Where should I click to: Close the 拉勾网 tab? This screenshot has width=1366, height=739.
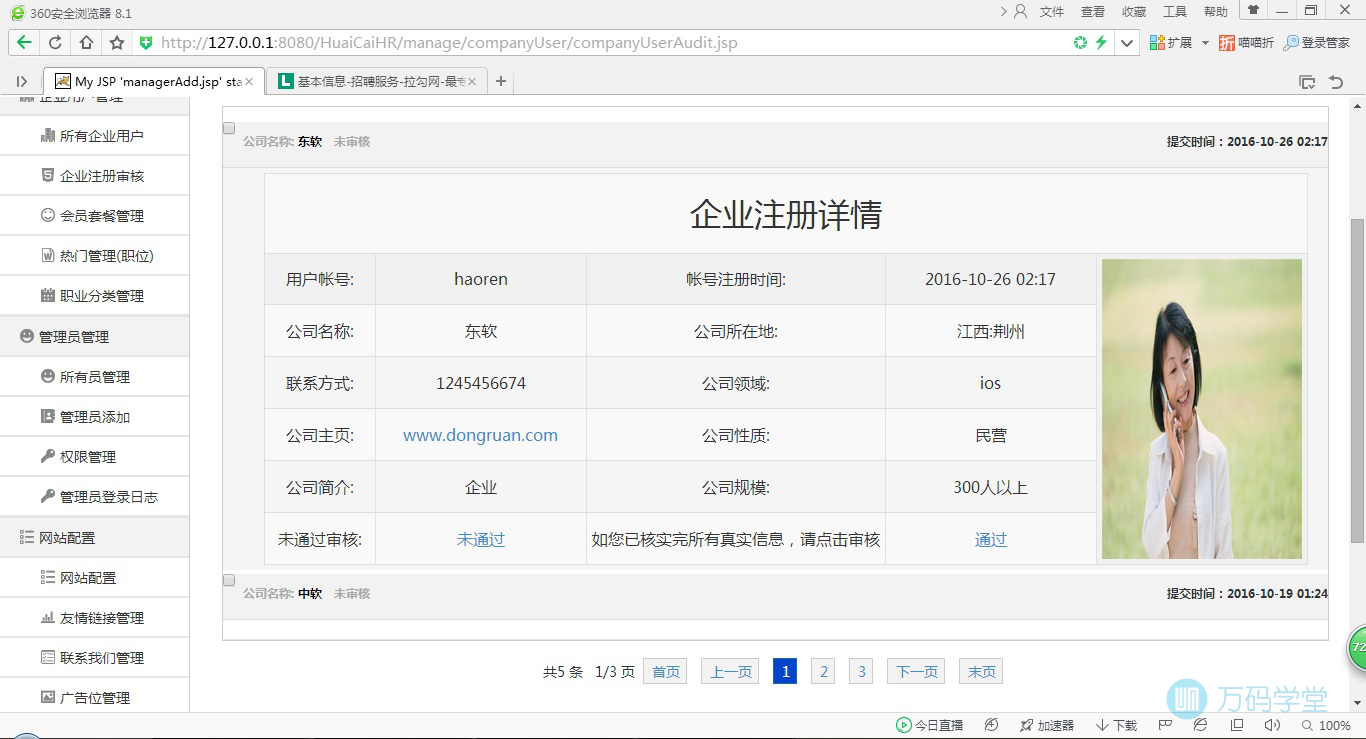(472, 82)
